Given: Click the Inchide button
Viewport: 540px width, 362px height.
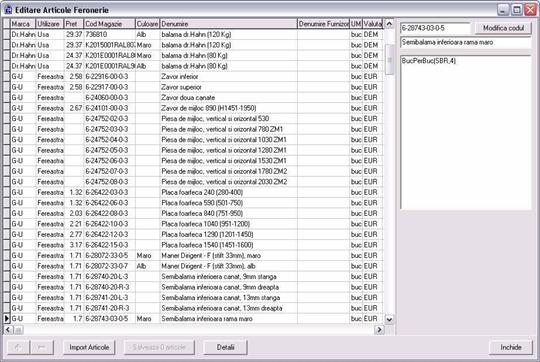Looking at the screenshot, I should [x=511, y=347].
